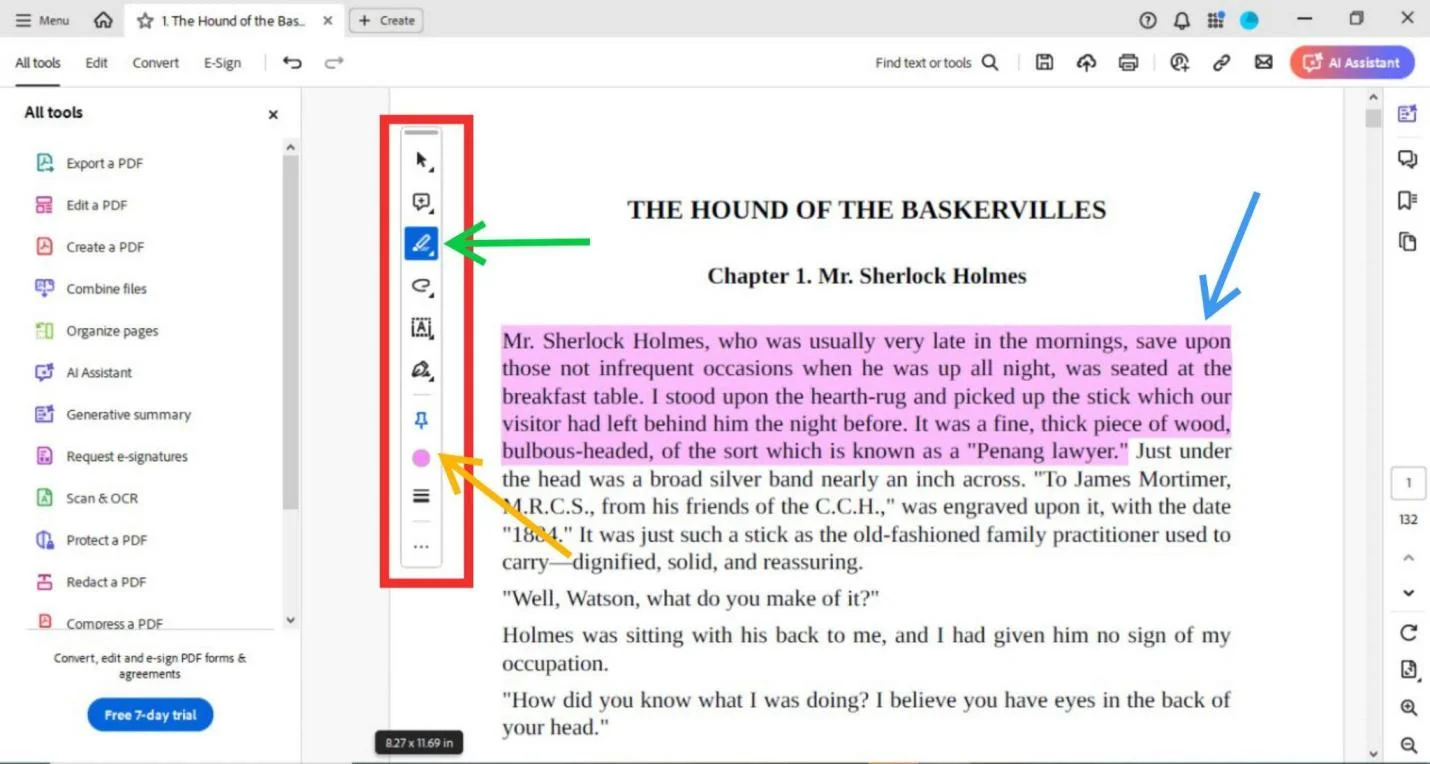Open Export a PDF tool
Screen dimensions: 1430x764
coord(90,163)
